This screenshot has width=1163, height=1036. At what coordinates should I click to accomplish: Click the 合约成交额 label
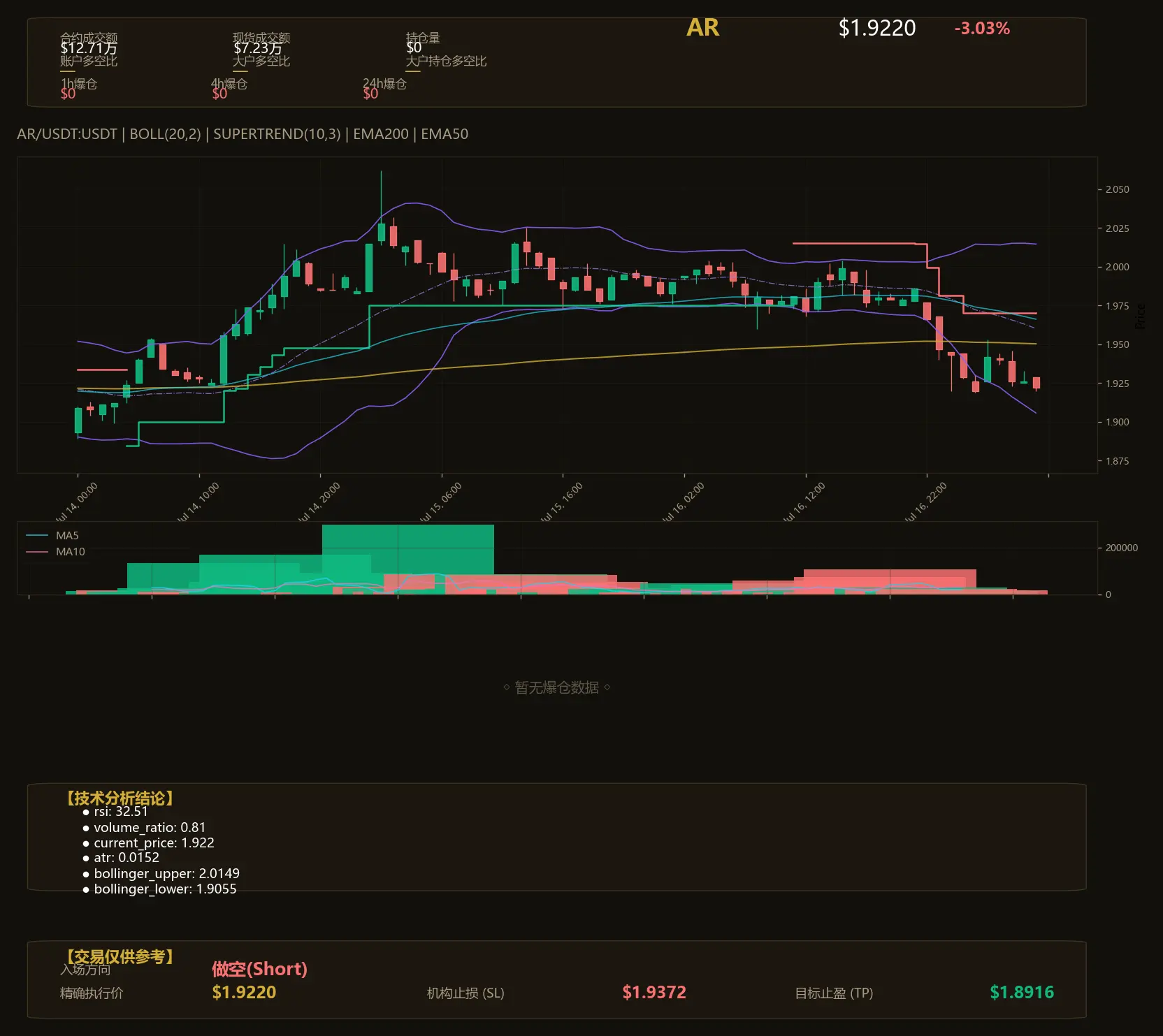(89, 38)
